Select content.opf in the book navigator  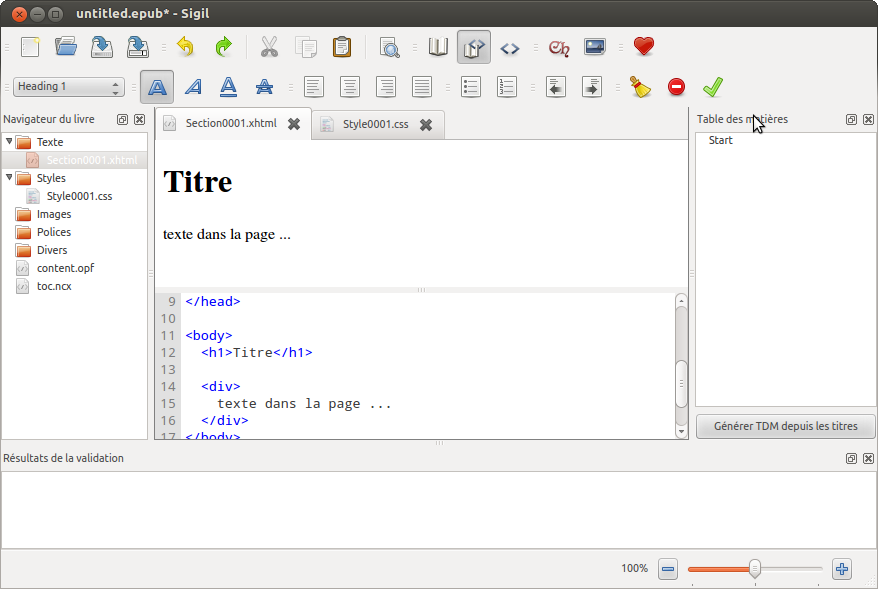66,268
